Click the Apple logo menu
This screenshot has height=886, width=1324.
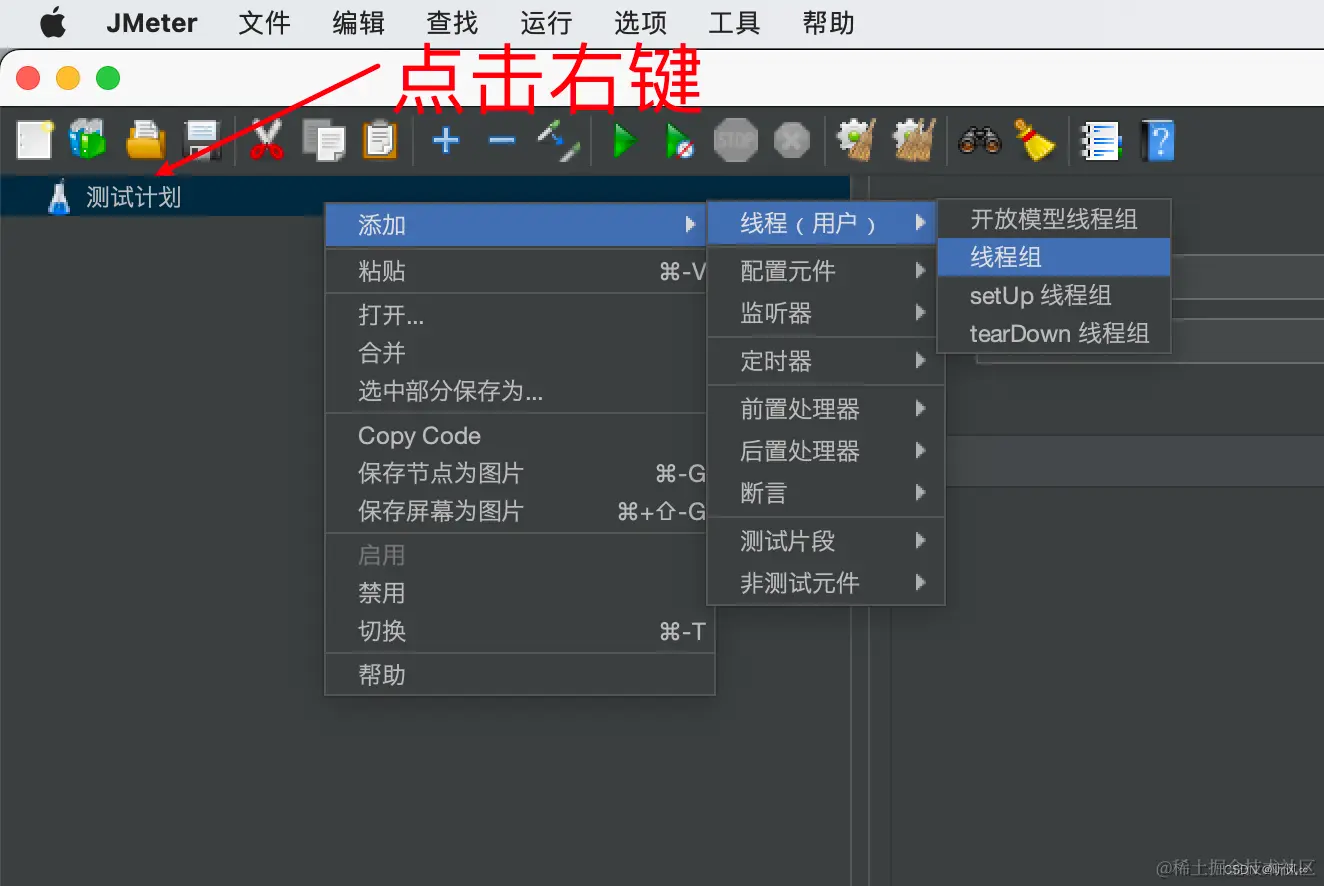point(52,23)
